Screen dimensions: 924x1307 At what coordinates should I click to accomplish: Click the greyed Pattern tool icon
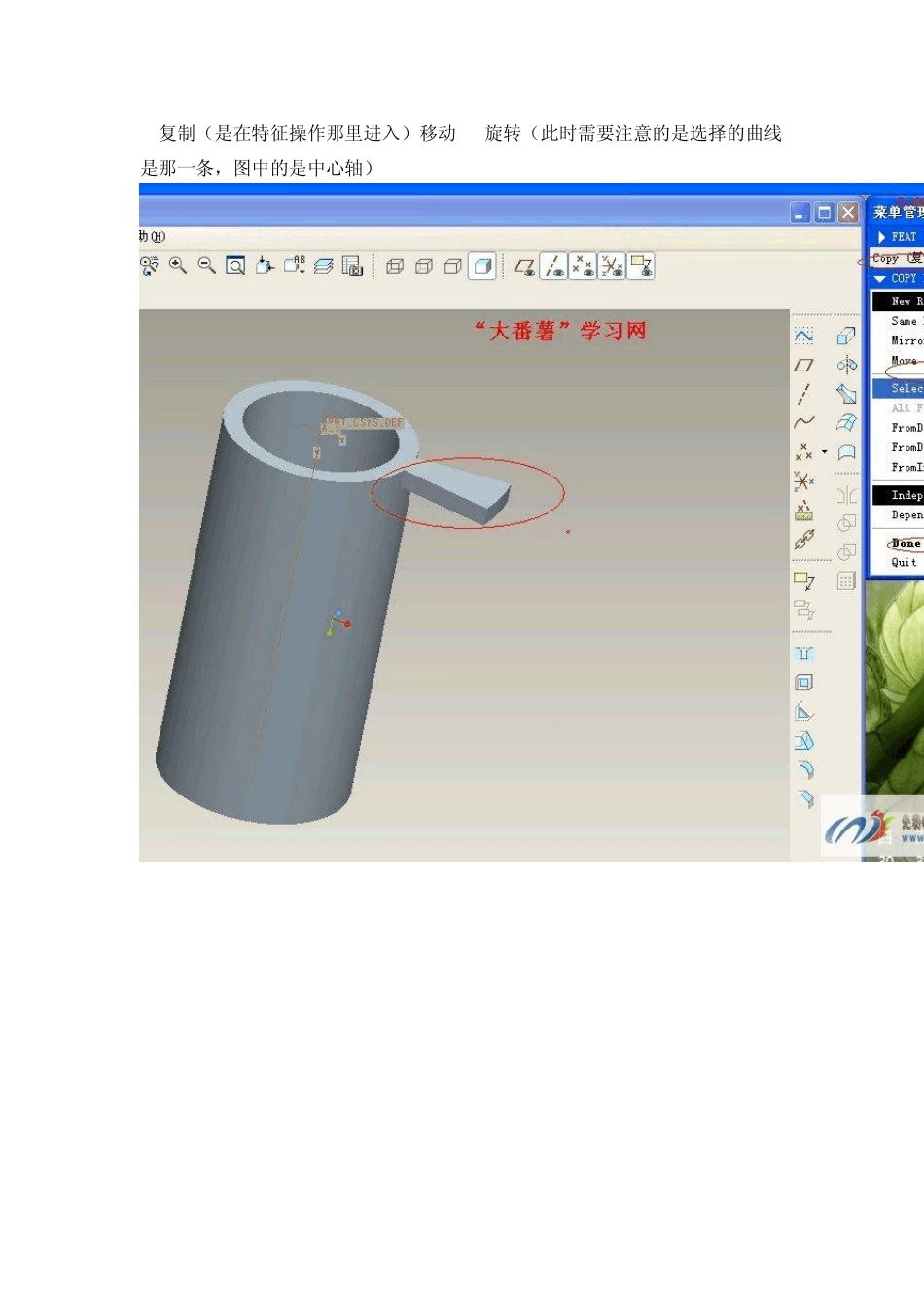846,582
